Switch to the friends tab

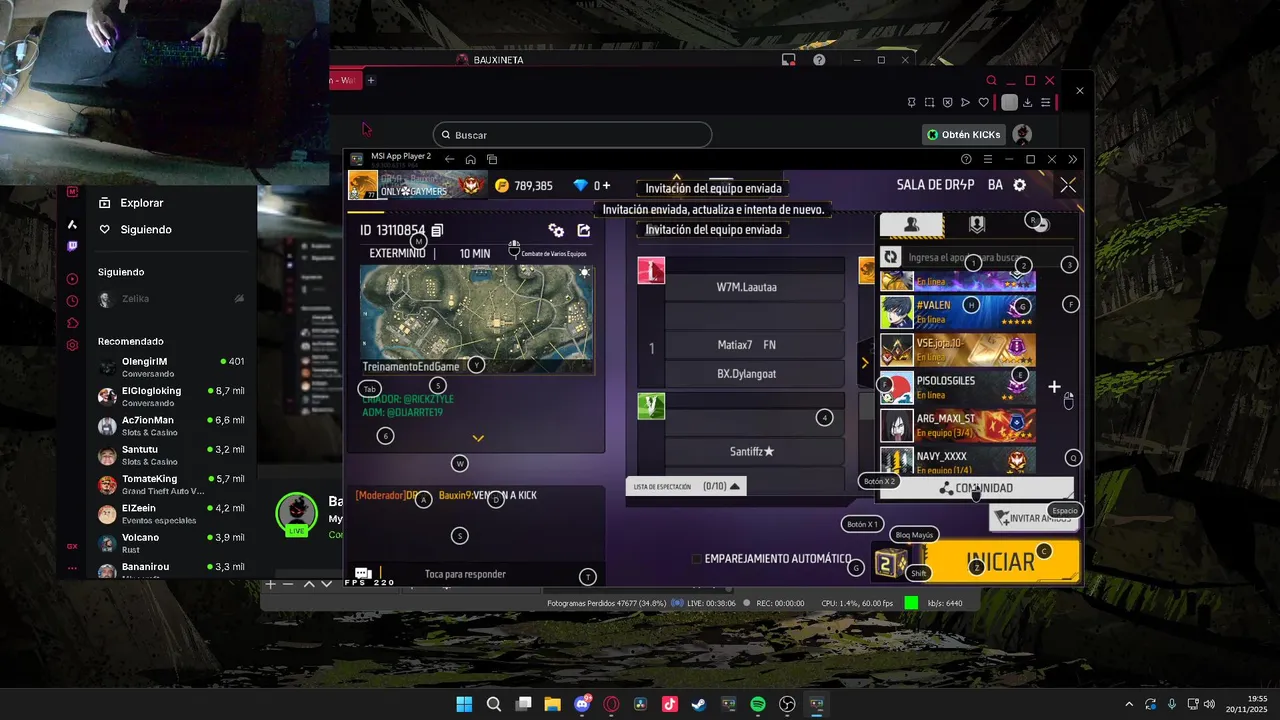pos(911,225)
